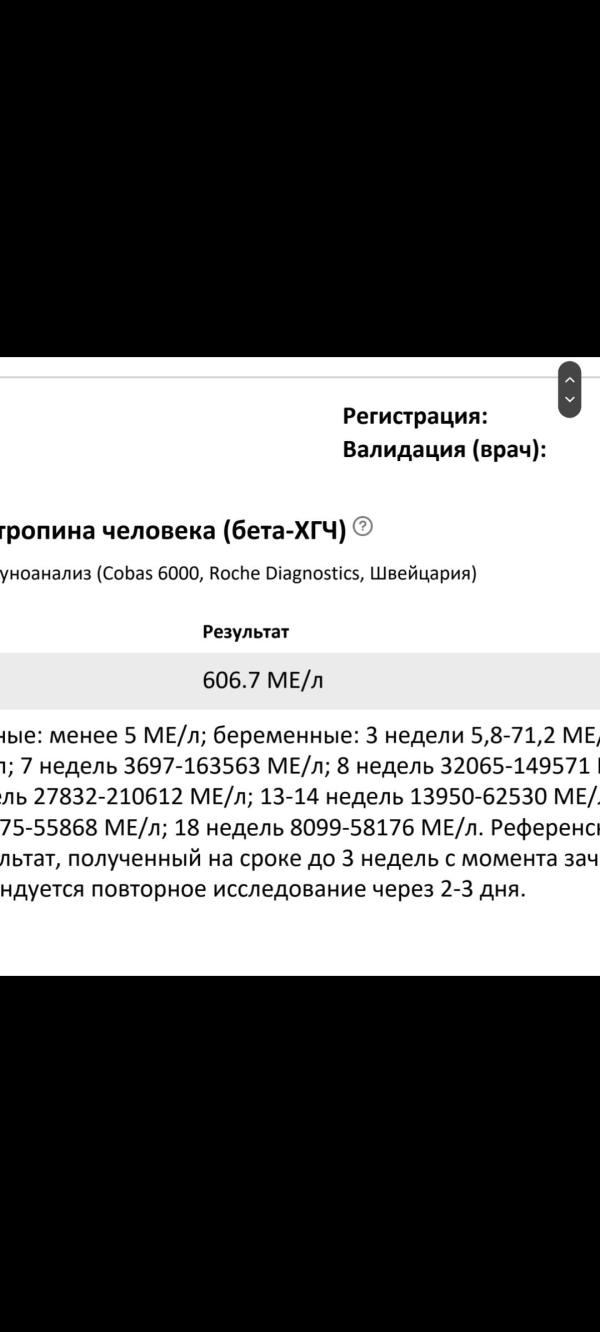600x1332 pixels.
Task: Select the бета-ХГЧ test heading
Action: click(x=175, y=530)
